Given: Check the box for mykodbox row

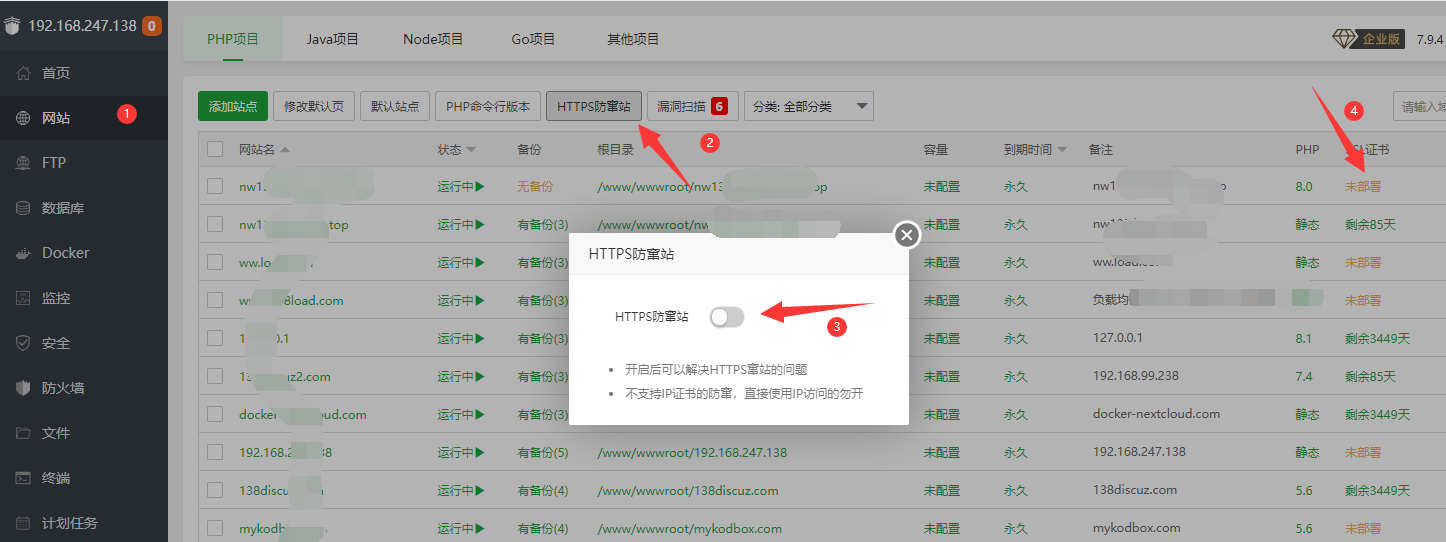Looking at the screenshot, I should coord(215,528).
